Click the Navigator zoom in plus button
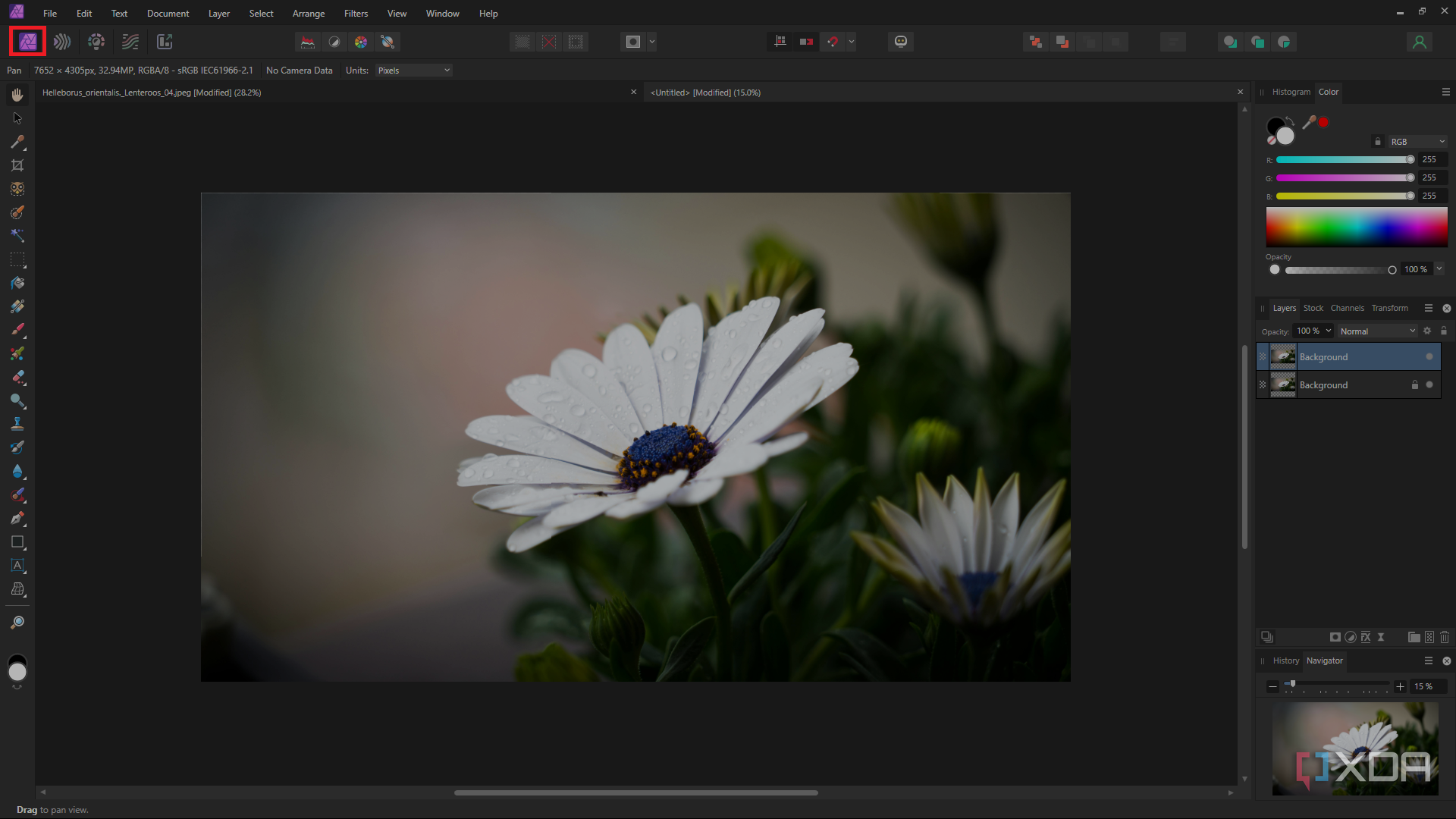This screenshot has height=819, width=1456. coord(1400,686)
